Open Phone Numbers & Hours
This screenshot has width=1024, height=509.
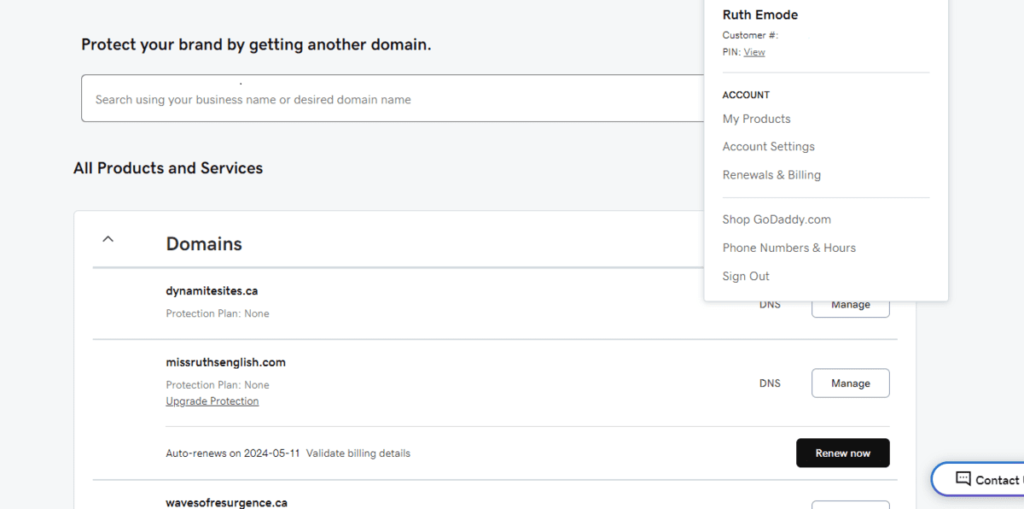click(x=788, y=248)
